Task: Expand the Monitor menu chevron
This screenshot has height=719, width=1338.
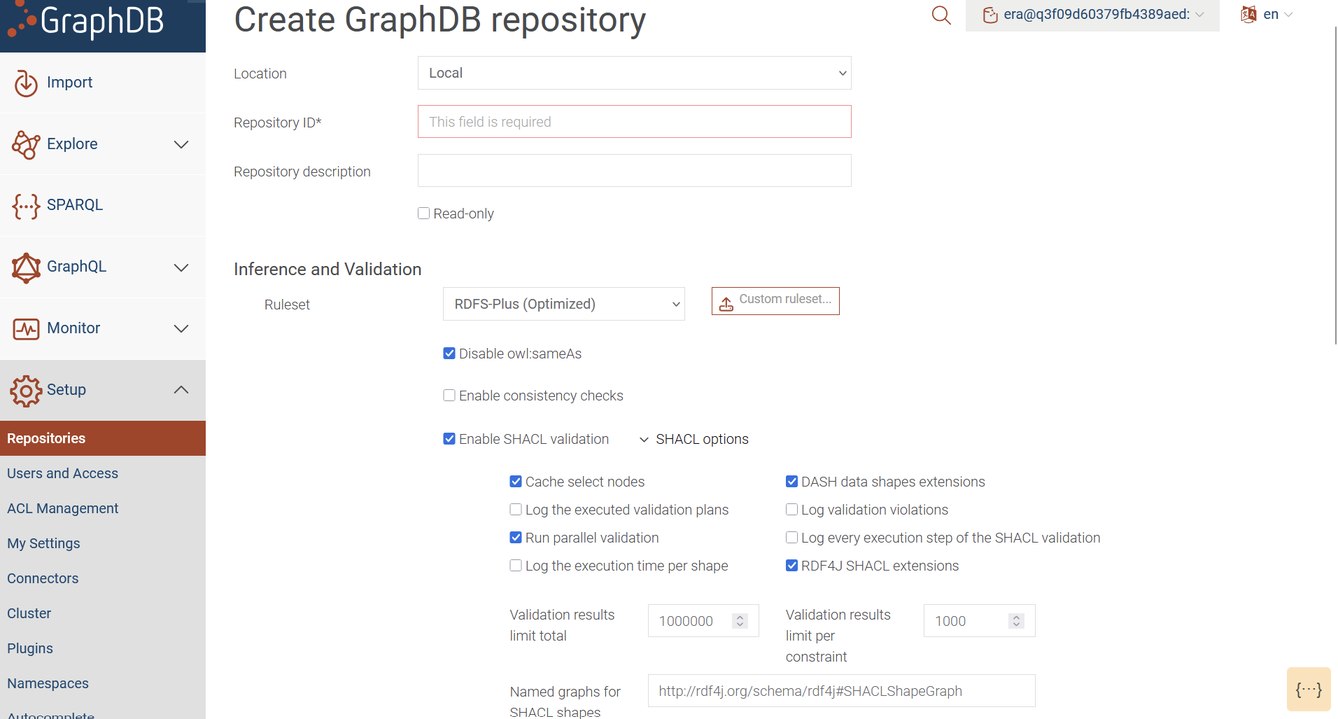Action: [x=181, y=328]
